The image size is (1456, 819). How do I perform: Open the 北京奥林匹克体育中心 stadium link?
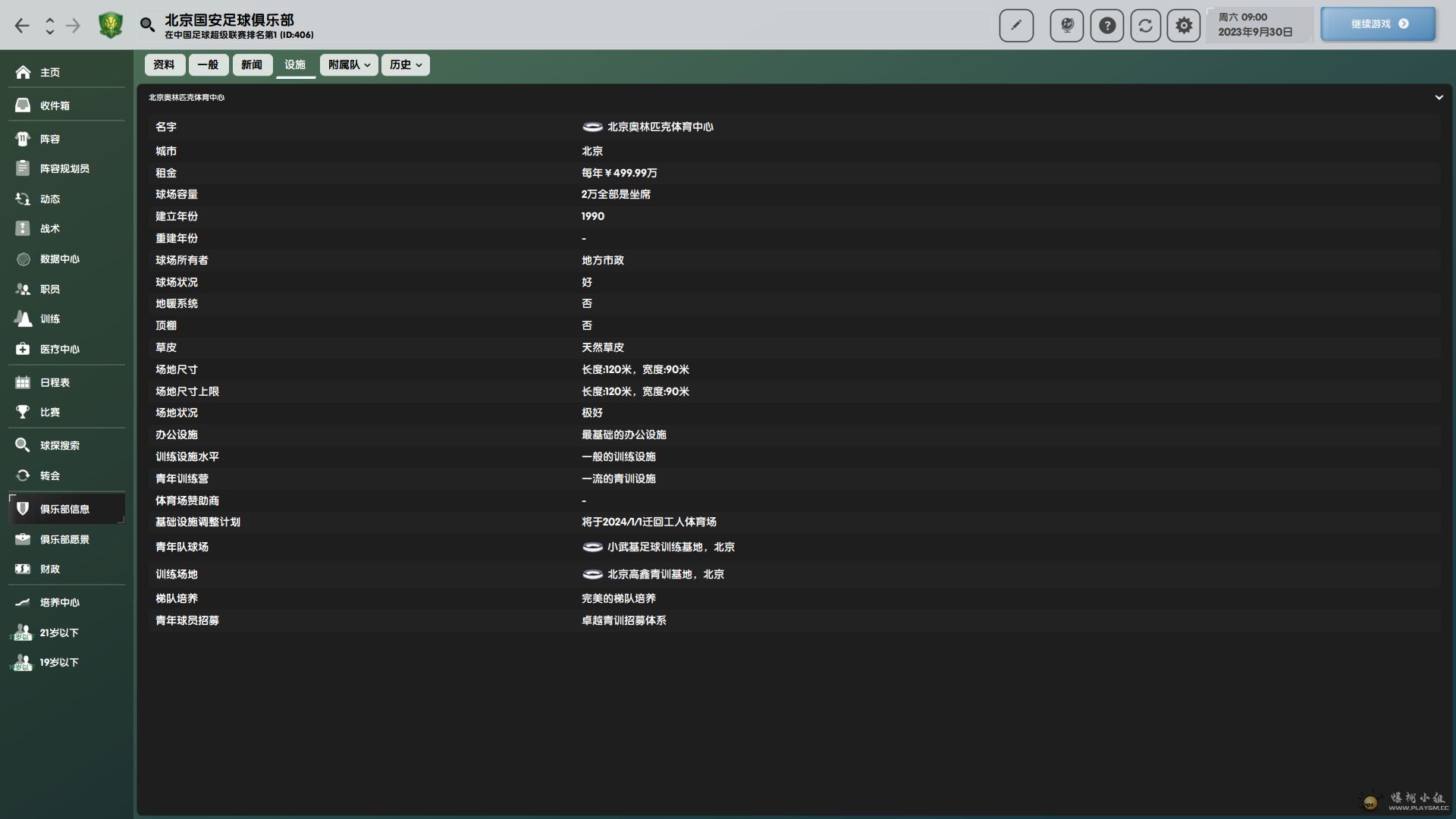click(x=660, y=127)
